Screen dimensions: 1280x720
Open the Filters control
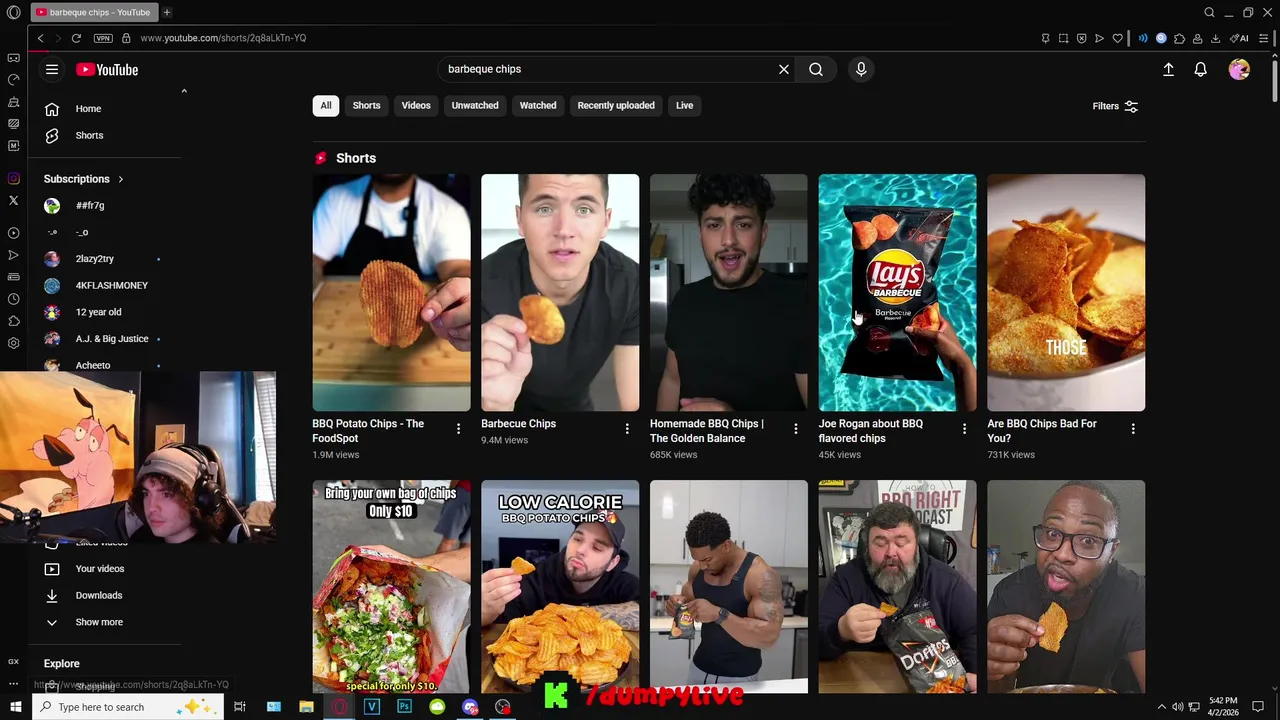pyautogui.click(x=1115, y=106)
